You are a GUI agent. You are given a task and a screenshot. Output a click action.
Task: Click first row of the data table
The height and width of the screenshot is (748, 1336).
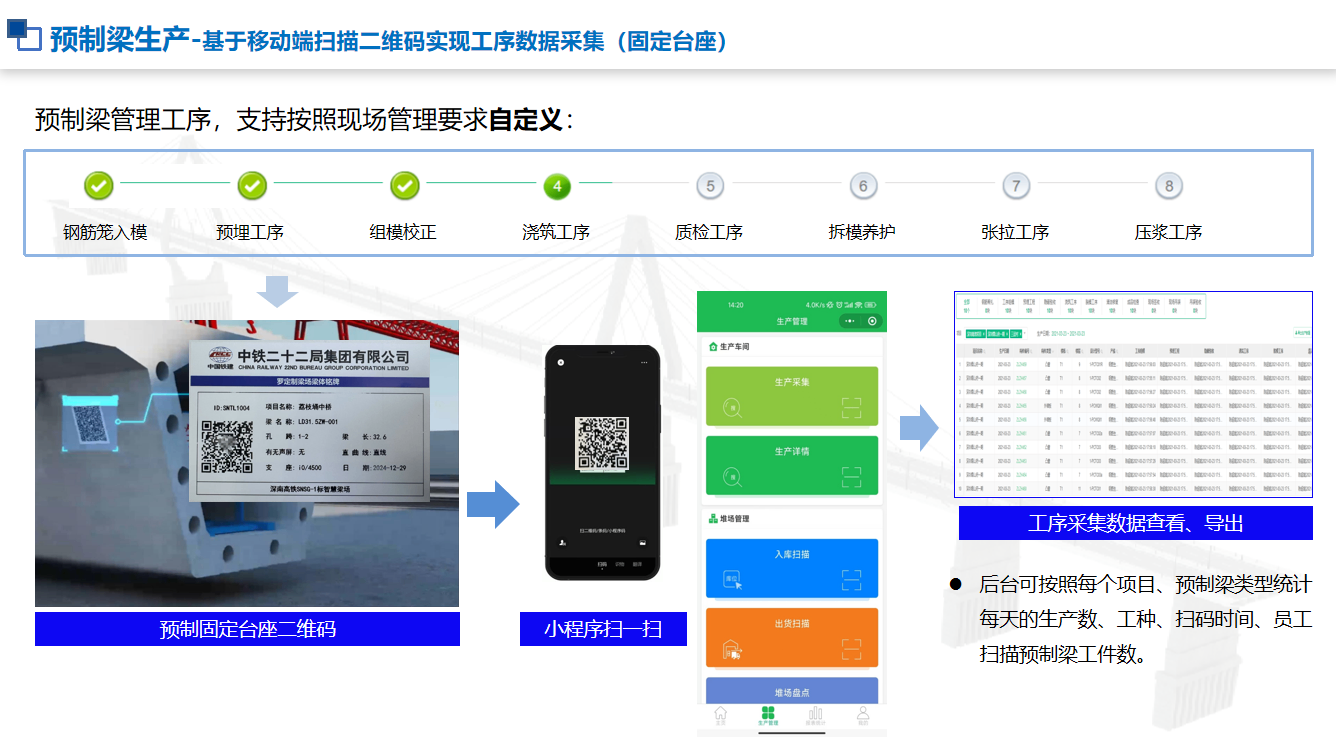pyautogui.click(x=1133, y=363)
